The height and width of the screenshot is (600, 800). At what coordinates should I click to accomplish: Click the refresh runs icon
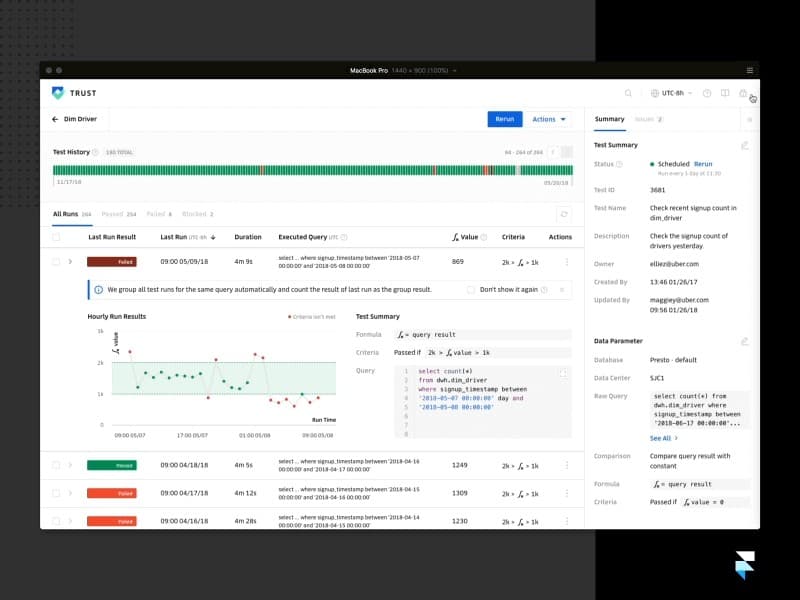coord(564,214)
